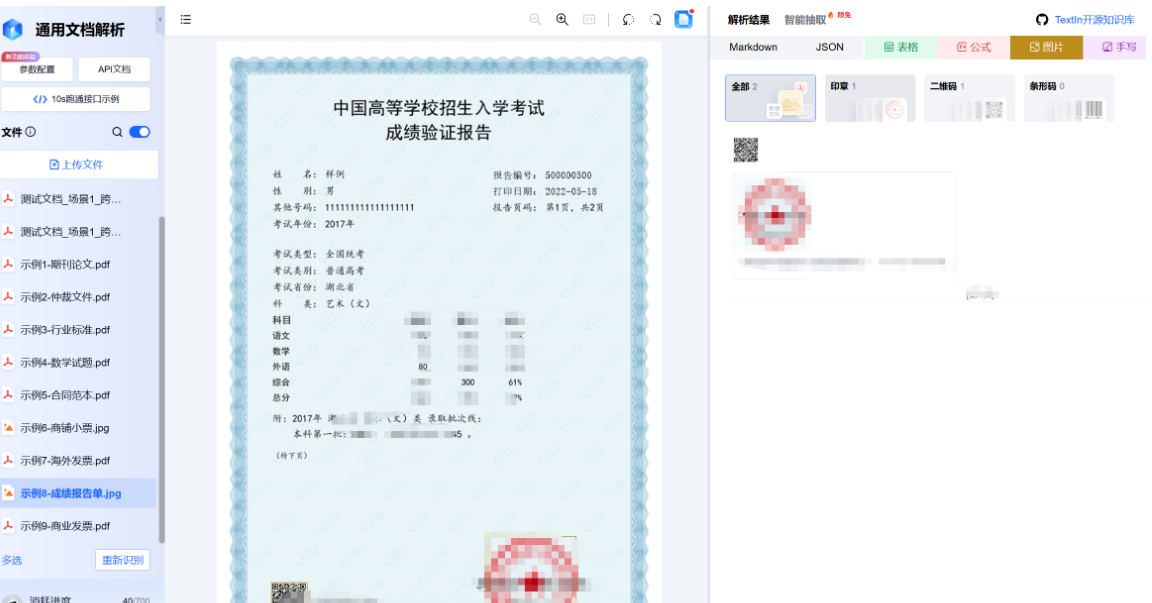Click the zoom in magnifier icon
This screenshot has height=603, width=1152.
[x=562, y=20]
